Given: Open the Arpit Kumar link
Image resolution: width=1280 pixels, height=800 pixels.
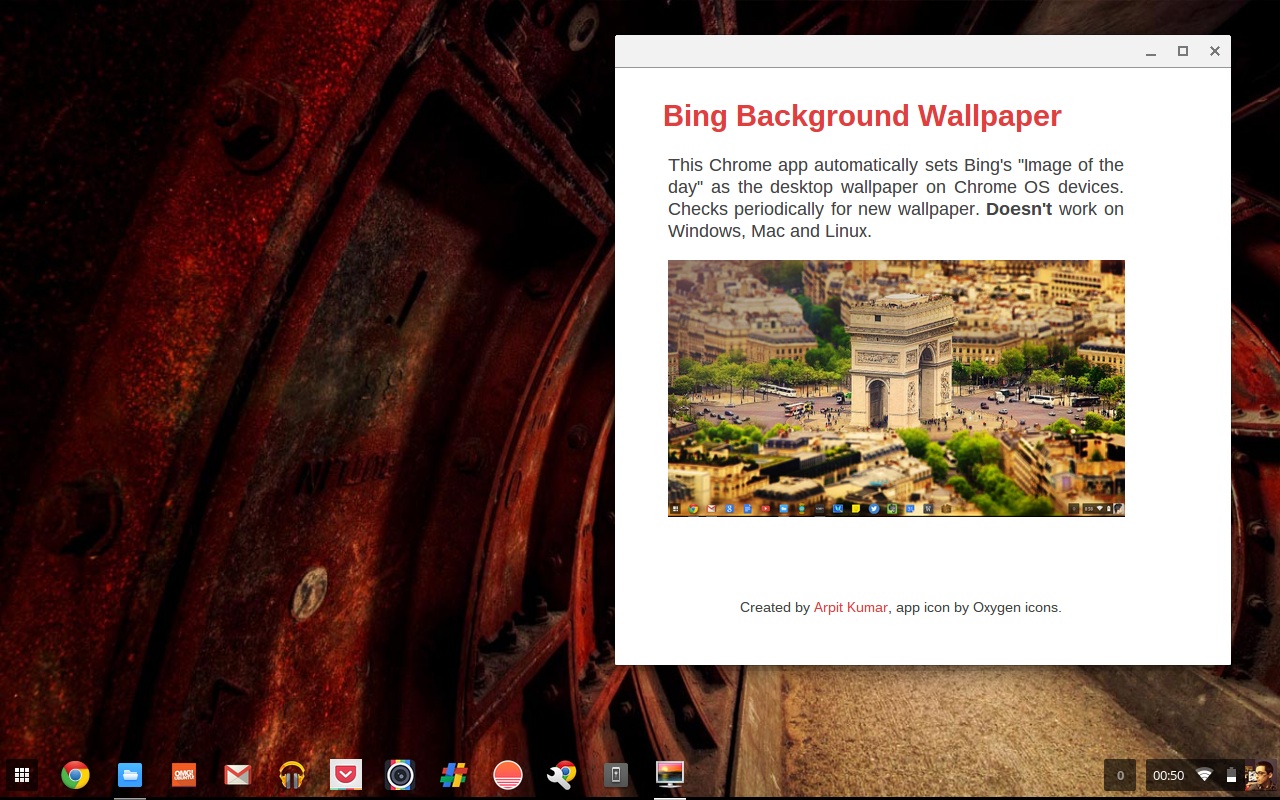Looking at the screenshot, I should click(851, 607).
